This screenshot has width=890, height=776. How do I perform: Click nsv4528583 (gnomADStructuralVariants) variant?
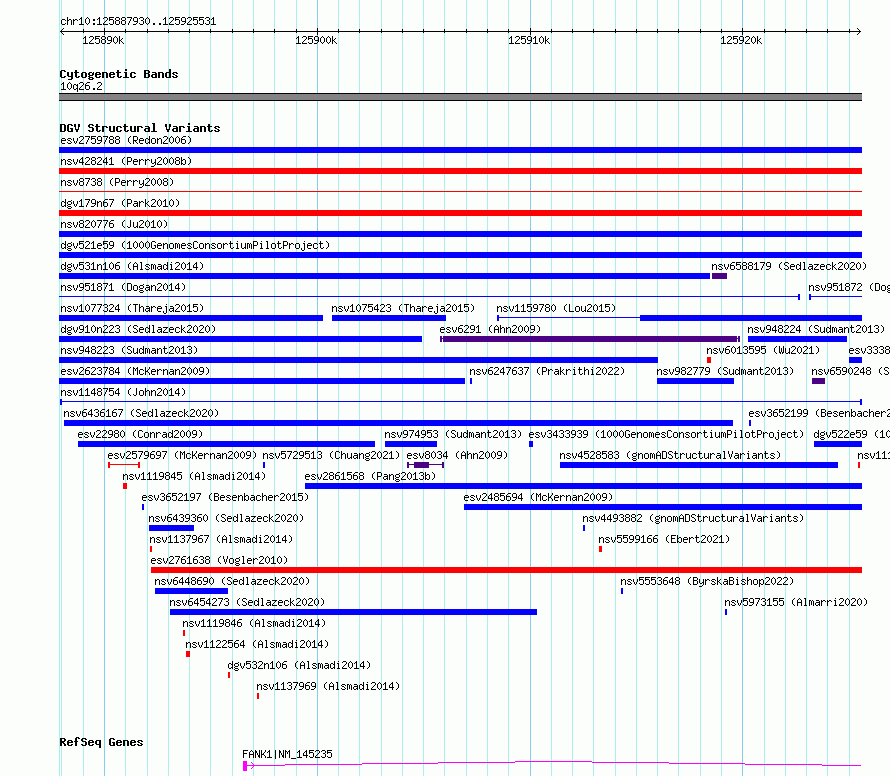[670, 455]
